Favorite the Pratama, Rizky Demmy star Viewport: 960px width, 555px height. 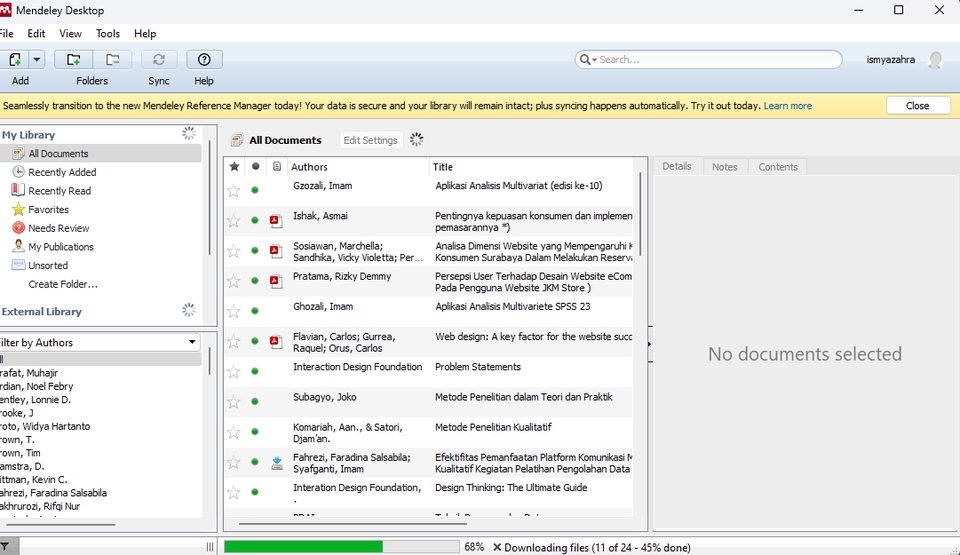coord(233,281)
